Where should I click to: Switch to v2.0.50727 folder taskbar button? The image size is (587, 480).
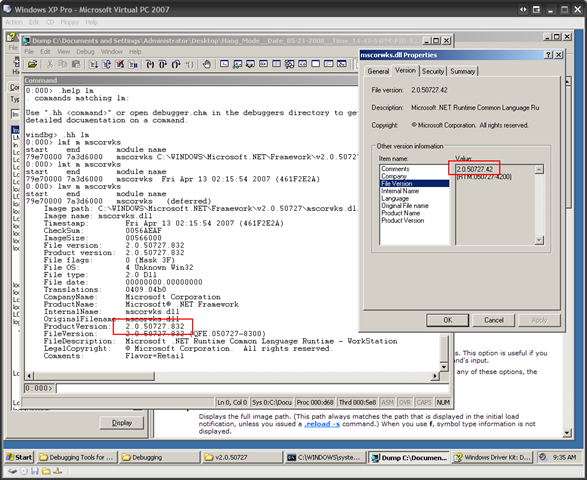click(x=242, y=457)
